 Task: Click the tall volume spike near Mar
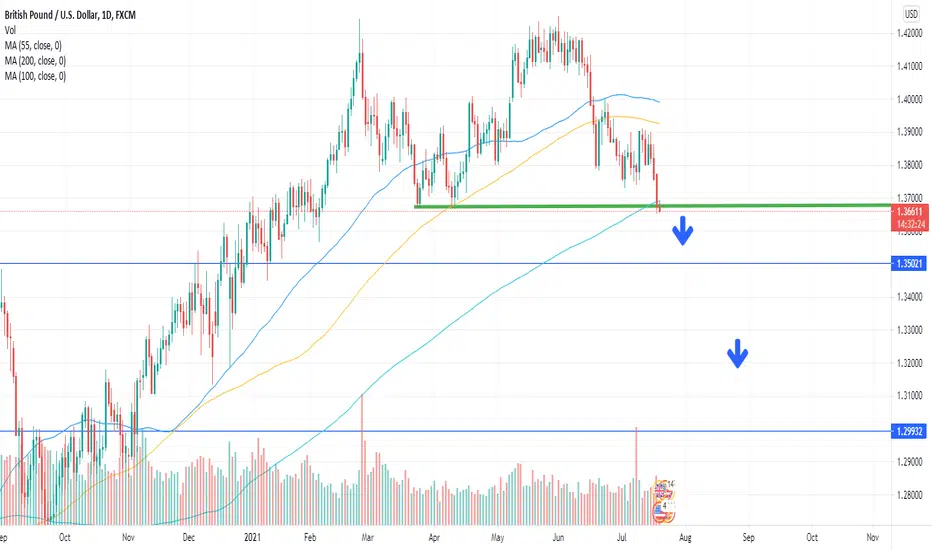(x=362, y=459)
